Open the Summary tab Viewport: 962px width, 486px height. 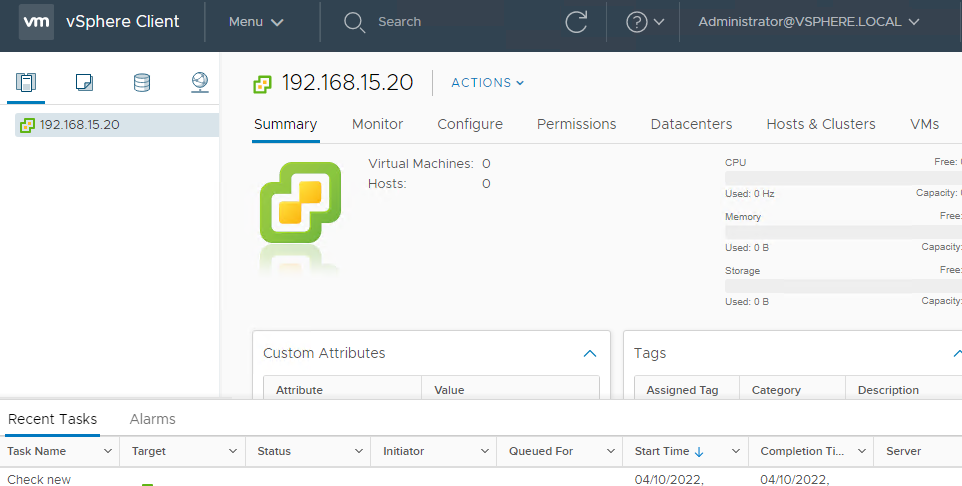coord(285,124)
